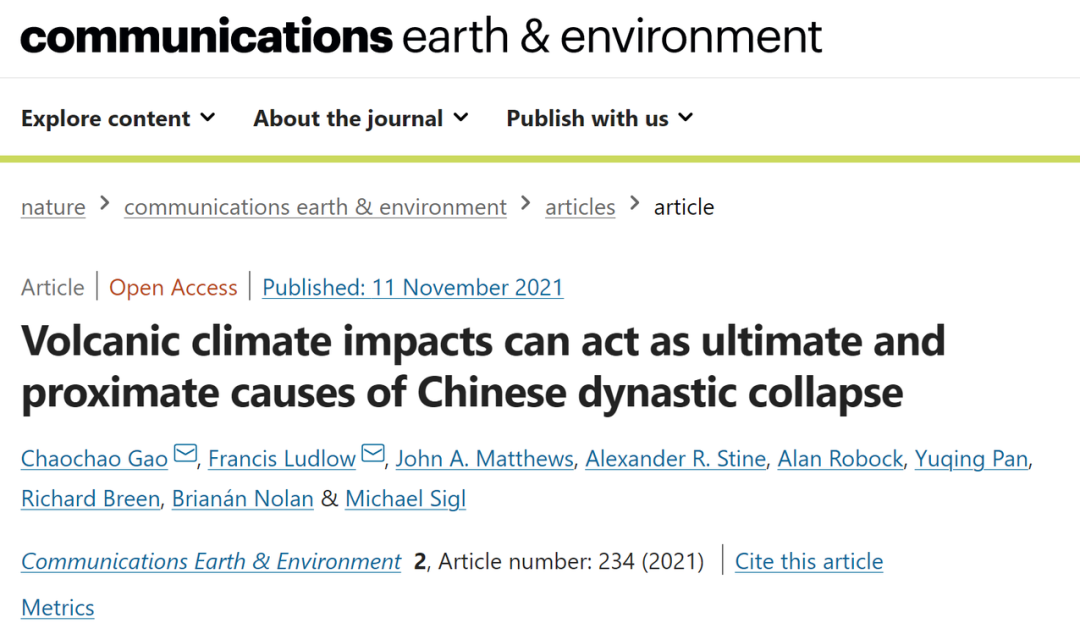This screenshot has width=1080, height=634.
Task: Click the email envelope icon beside Chaochao Gao
Action: pyautogui.click(x=185, y=456)
